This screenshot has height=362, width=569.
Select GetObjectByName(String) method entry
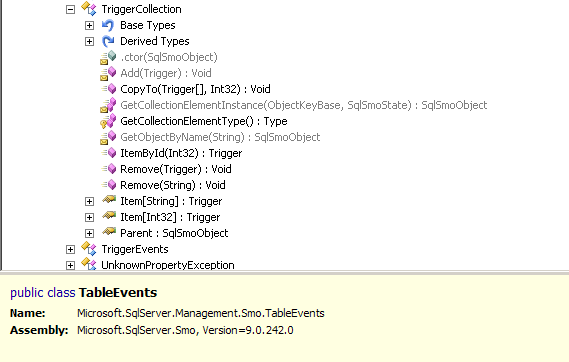pyautogui.click(x=220, y=137)
